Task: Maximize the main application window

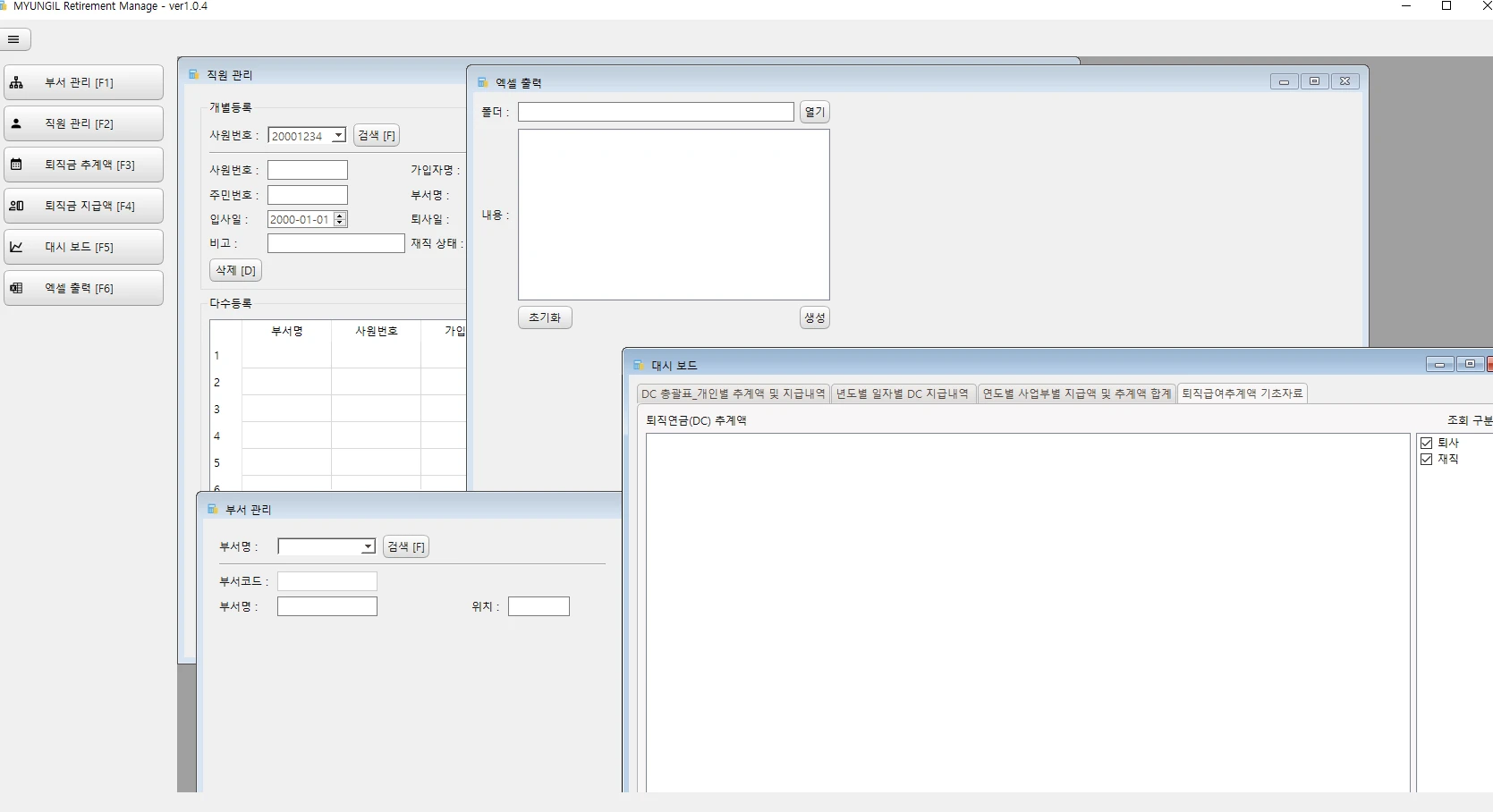Action: (x=1446, y=6)
